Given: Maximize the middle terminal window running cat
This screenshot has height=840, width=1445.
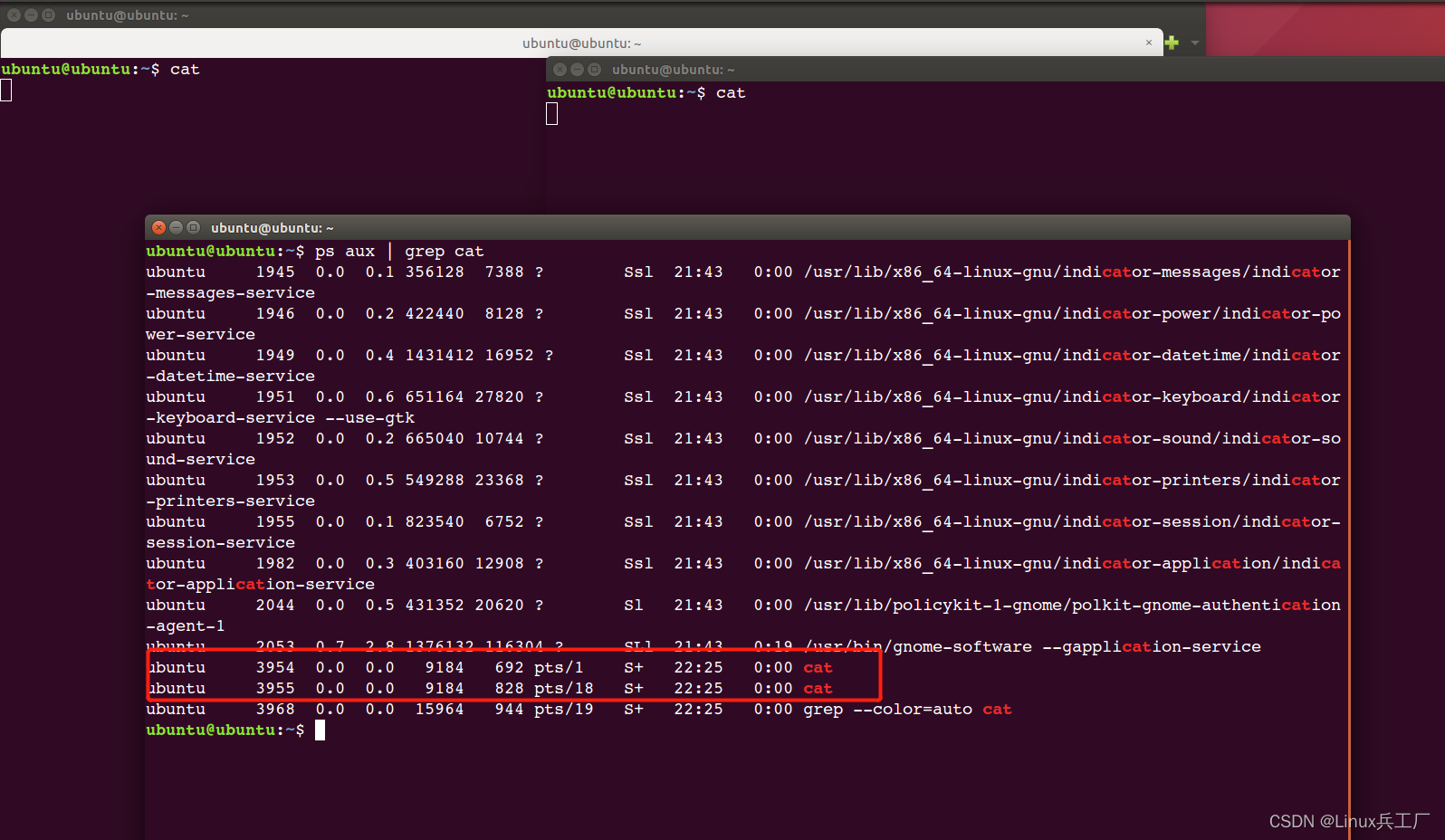Looking at the screenshot, I should click(x=594, y=70).
